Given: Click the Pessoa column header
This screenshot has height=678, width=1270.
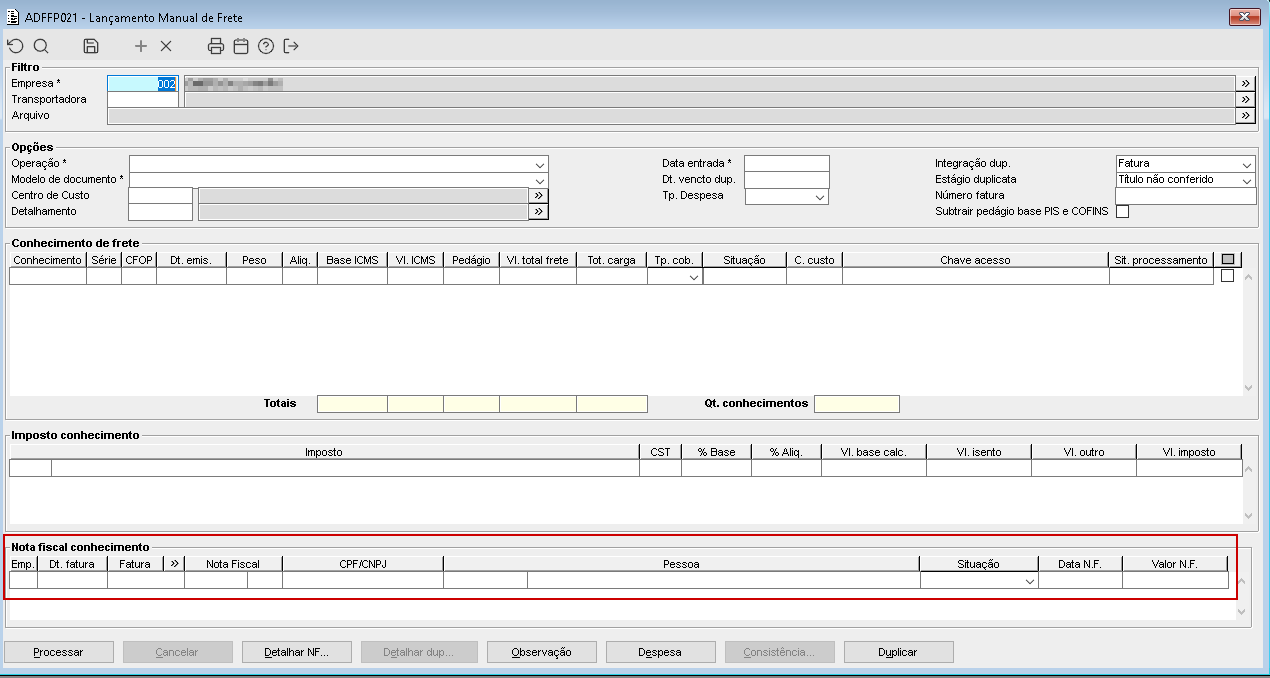Looking at the screenshot, I should pos(681,564).
